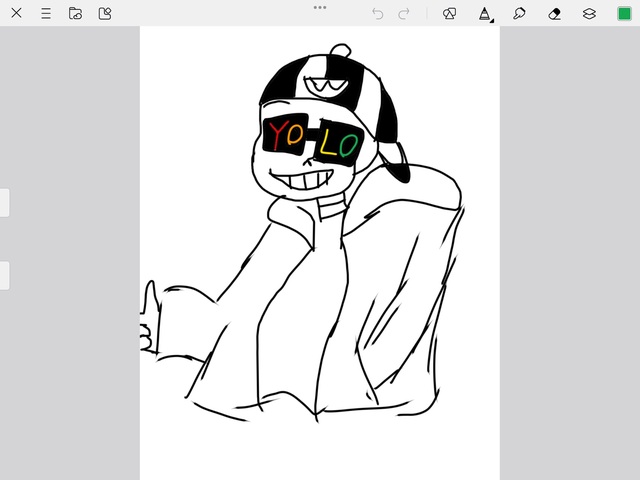Open the green color swatch

[x=624, y=13]
